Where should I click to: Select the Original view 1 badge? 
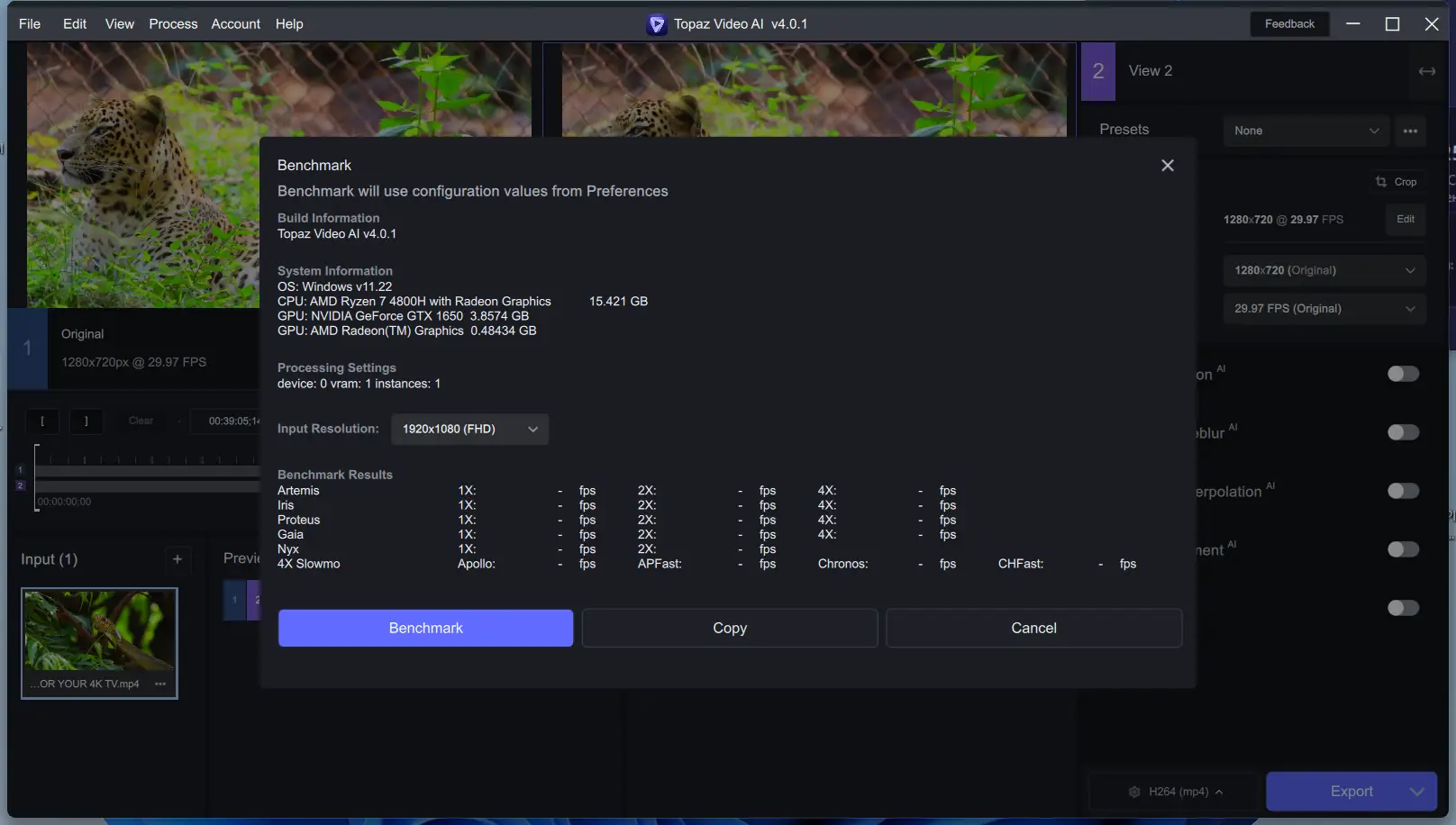tap(28, 349)
